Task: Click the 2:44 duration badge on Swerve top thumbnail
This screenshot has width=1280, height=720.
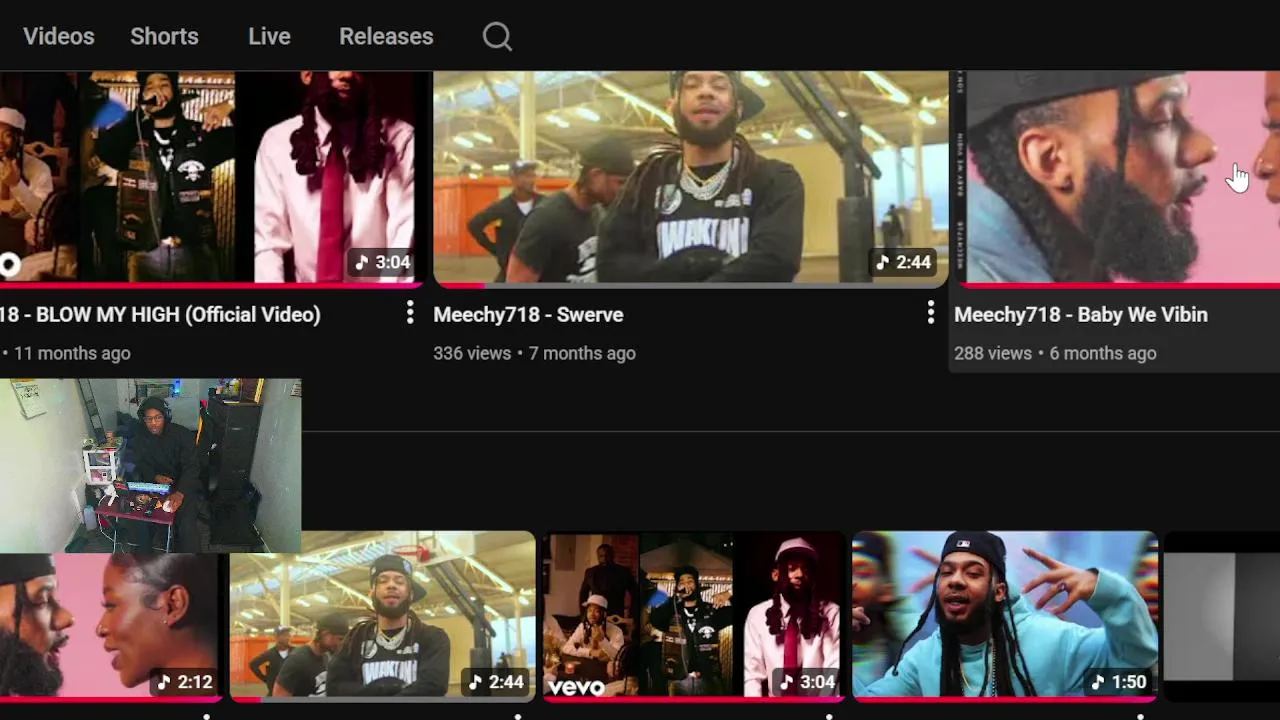Action: click(903, 262)
